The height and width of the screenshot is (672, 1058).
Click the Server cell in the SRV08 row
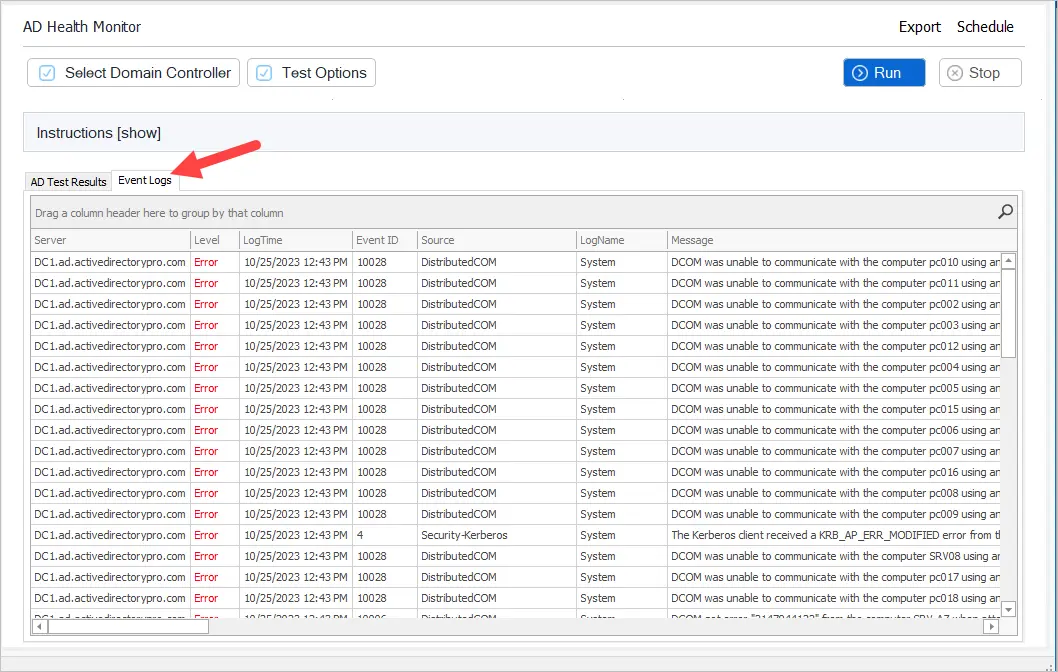(110, 556)
